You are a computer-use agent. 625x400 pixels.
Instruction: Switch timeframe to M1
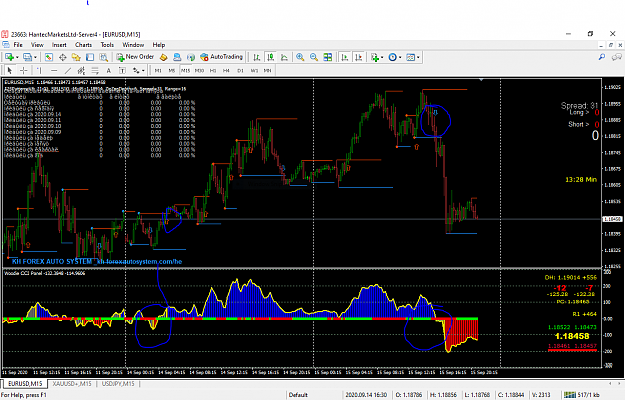[158, 71]
